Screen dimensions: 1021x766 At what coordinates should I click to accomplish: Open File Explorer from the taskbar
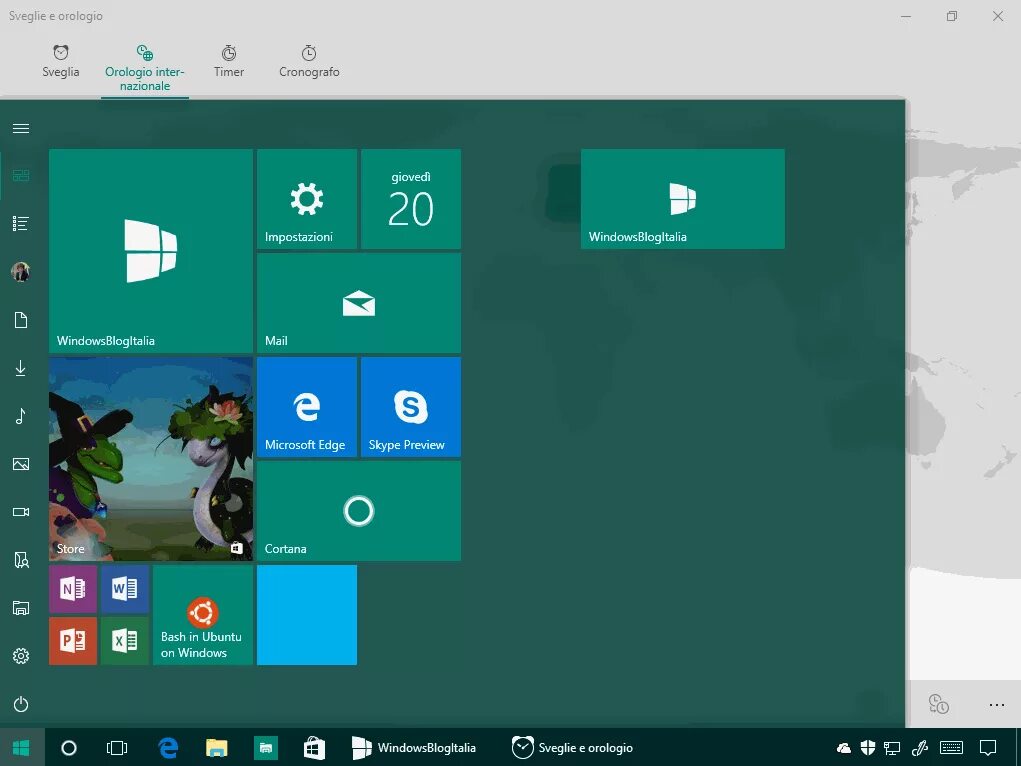click(217, 748)
